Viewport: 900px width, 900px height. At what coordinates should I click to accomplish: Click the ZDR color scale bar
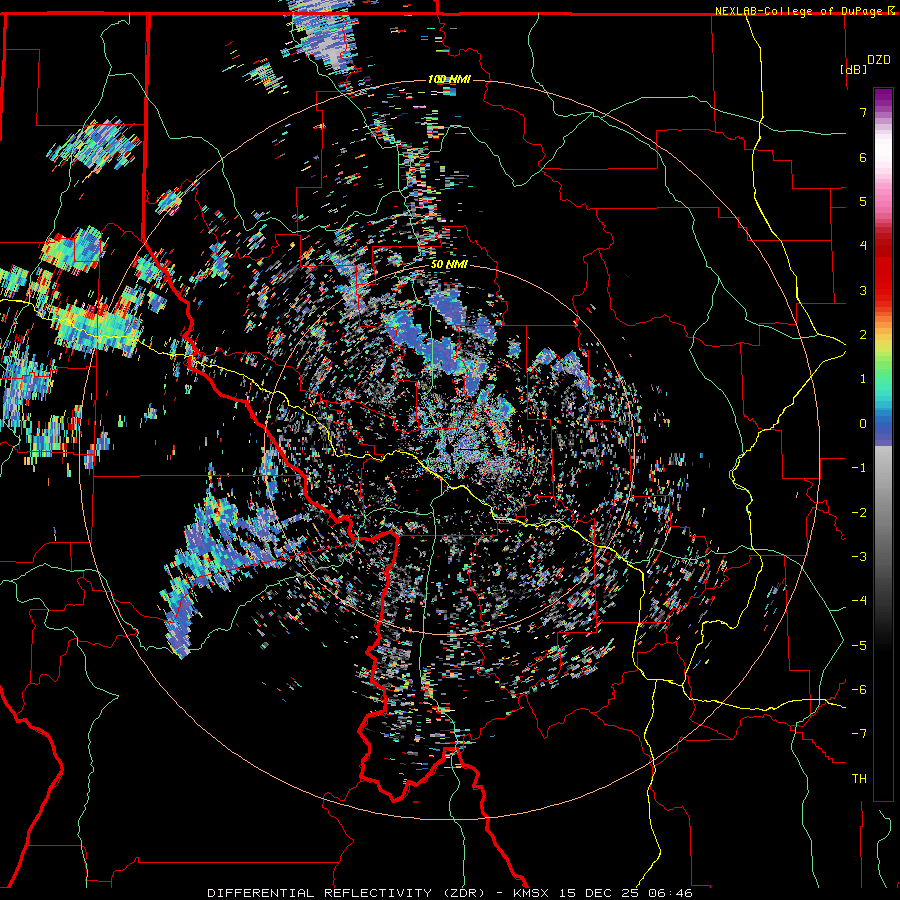point(883,444)
